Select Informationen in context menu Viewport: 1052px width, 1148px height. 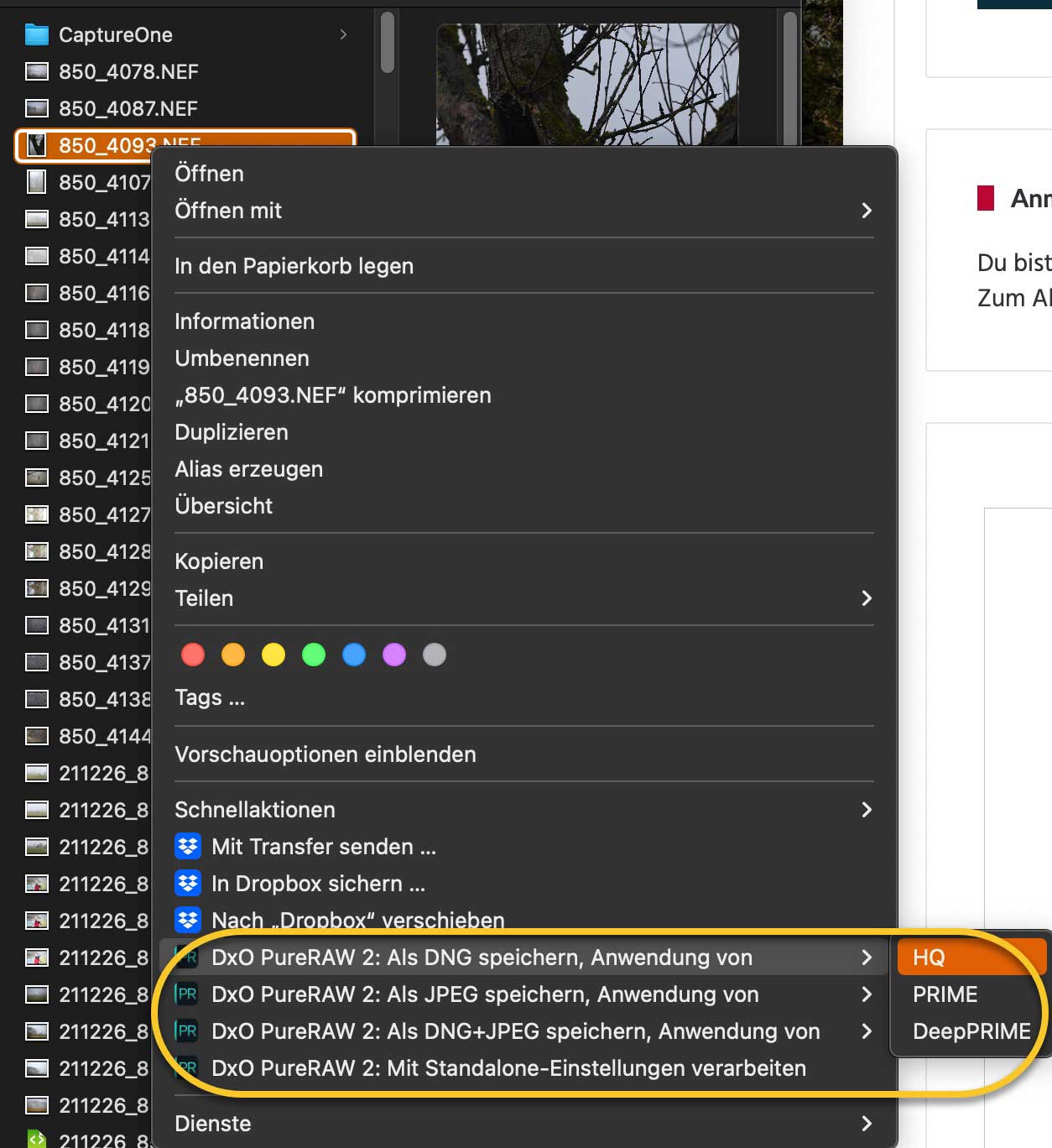coord(244,321)
